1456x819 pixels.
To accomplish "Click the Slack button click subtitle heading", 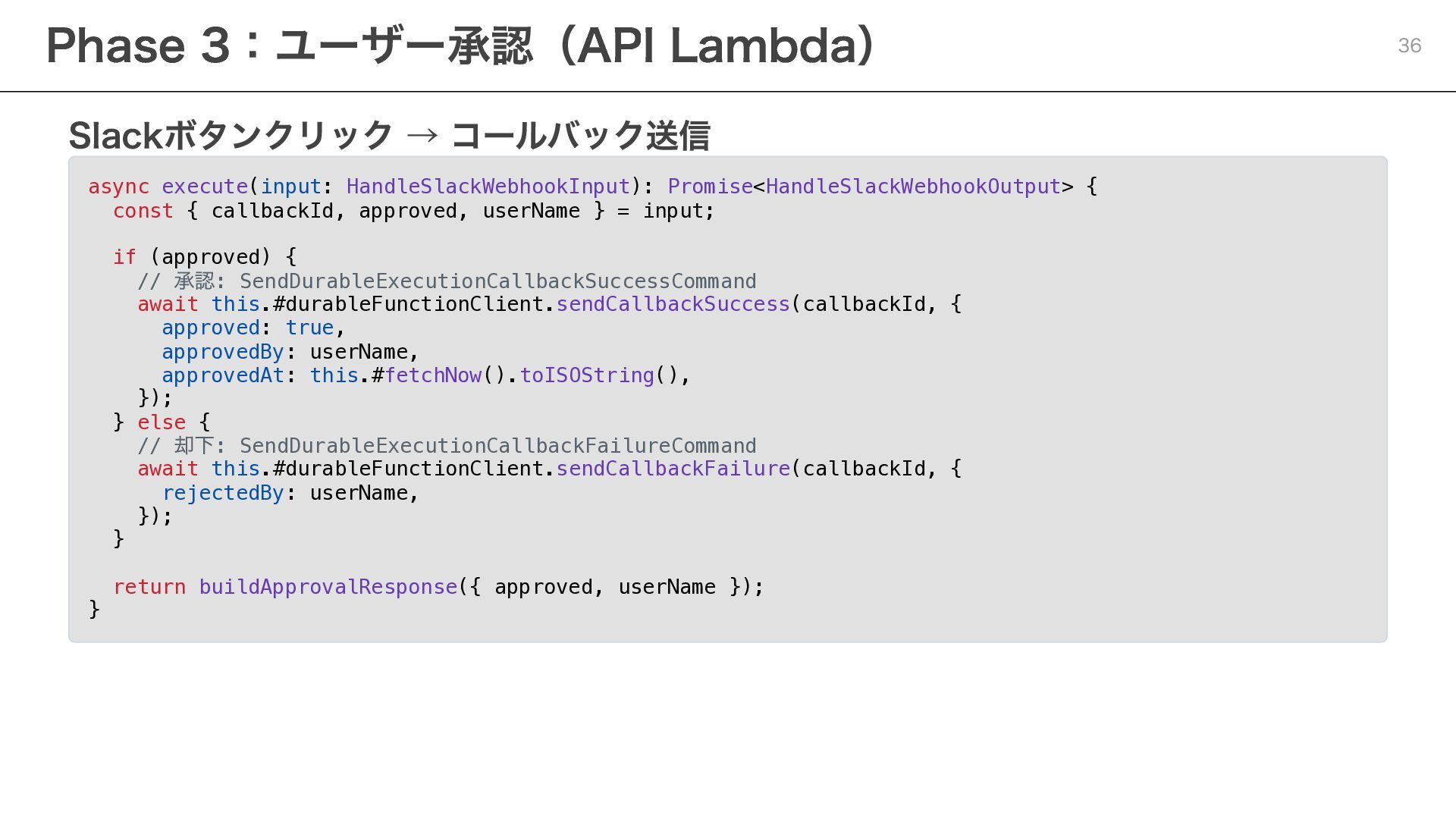I will click(389, 136).
